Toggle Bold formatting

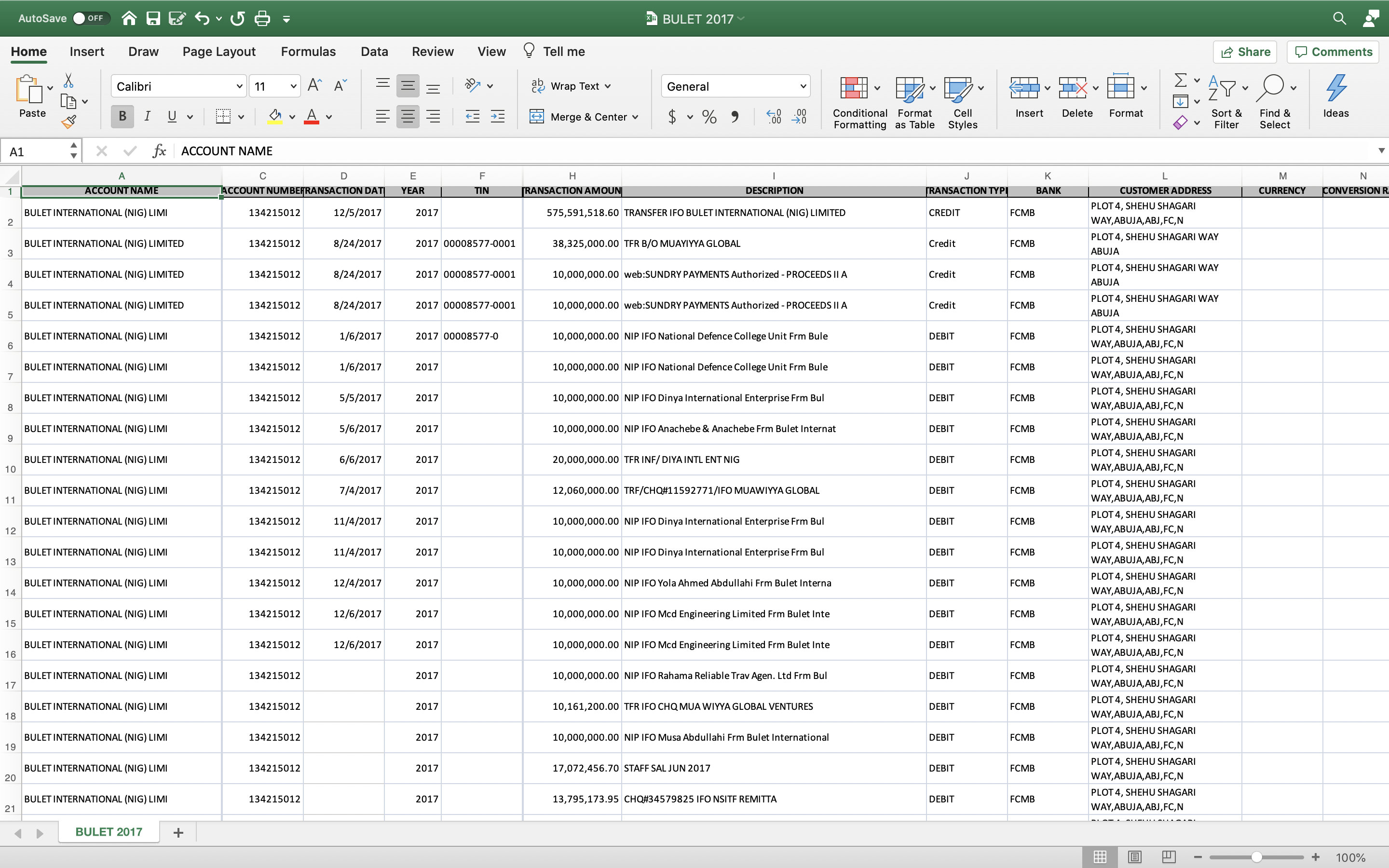pos(122,117)
